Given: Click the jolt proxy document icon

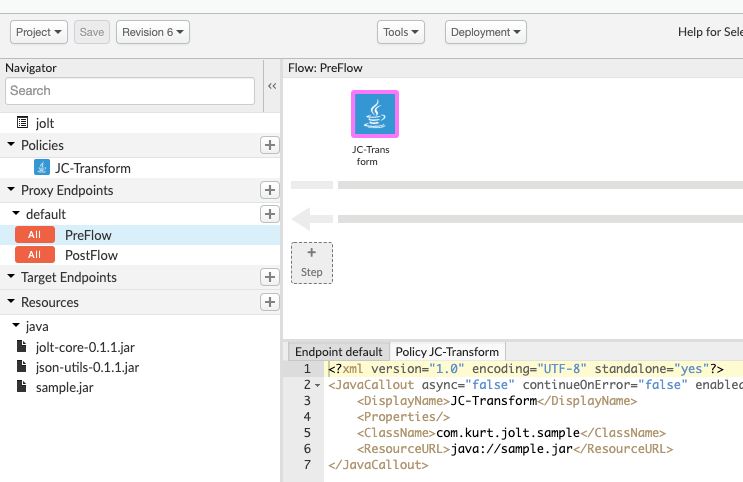Looking at the screenshot, I should [x=22, y=122].
